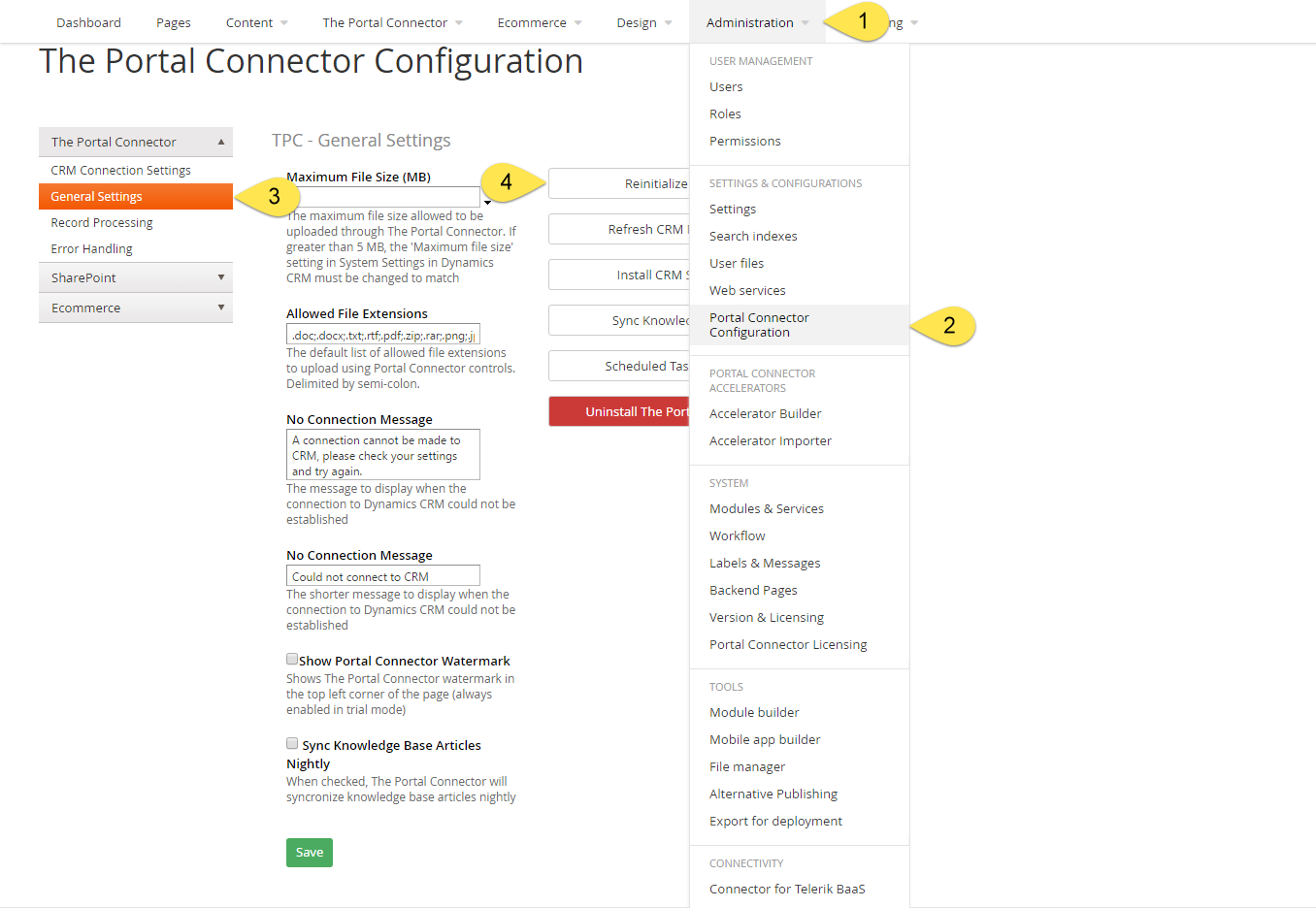Screen dimensions: 1316x908
Task: Open CRM Connection Settings in sidebar
Action: coord(120,170)
